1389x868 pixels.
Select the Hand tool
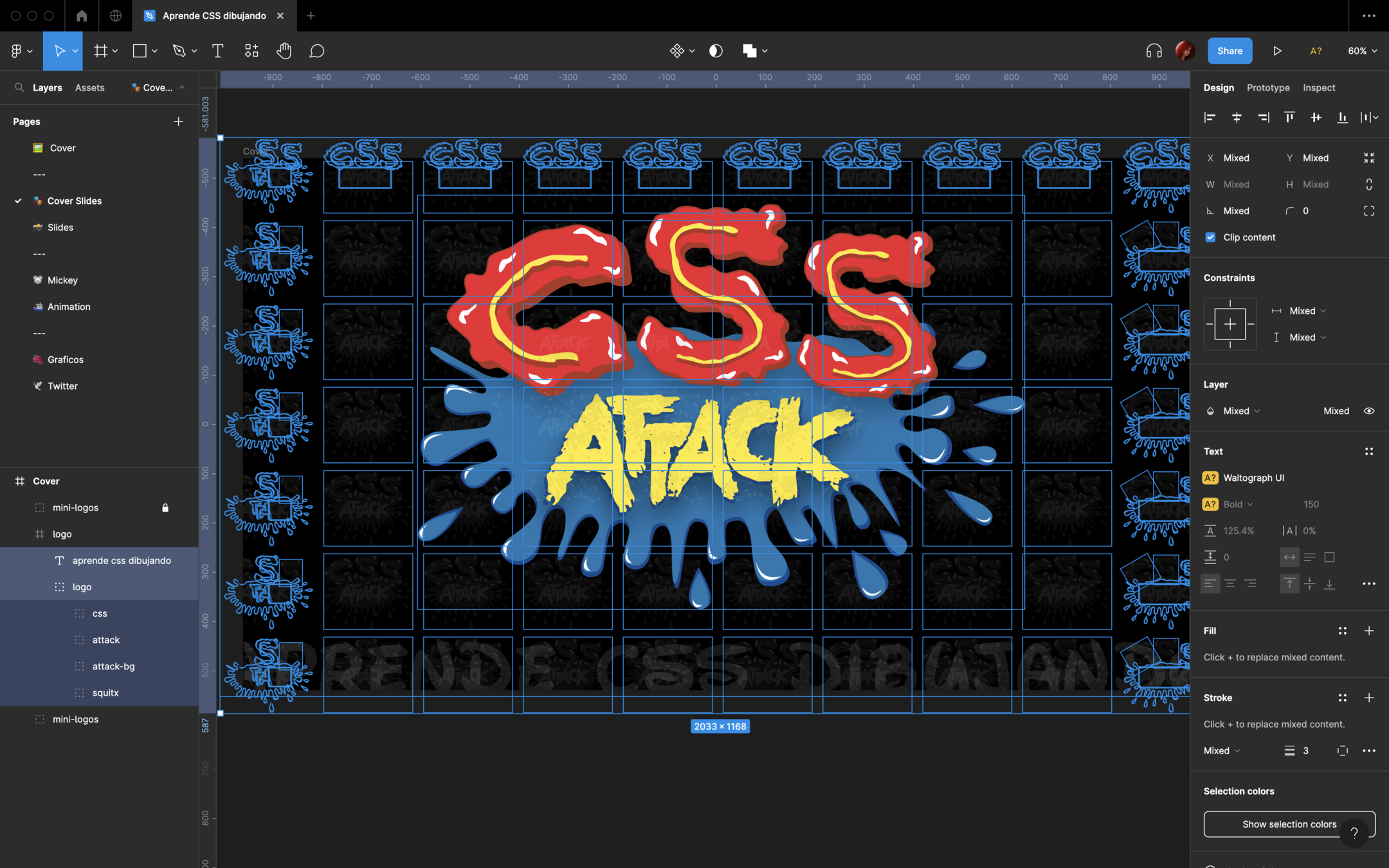tap(284, 51)
